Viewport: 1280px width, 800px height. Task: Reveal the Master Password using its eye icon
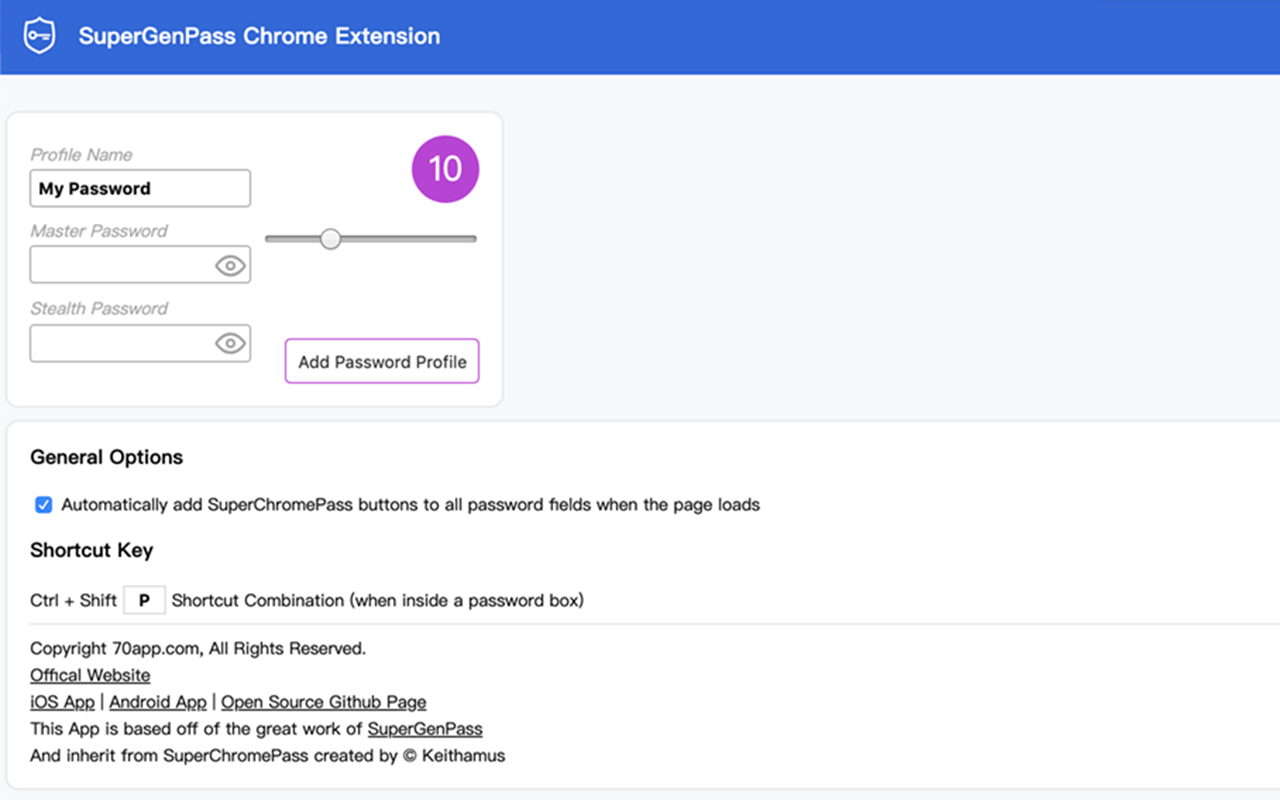229,265
